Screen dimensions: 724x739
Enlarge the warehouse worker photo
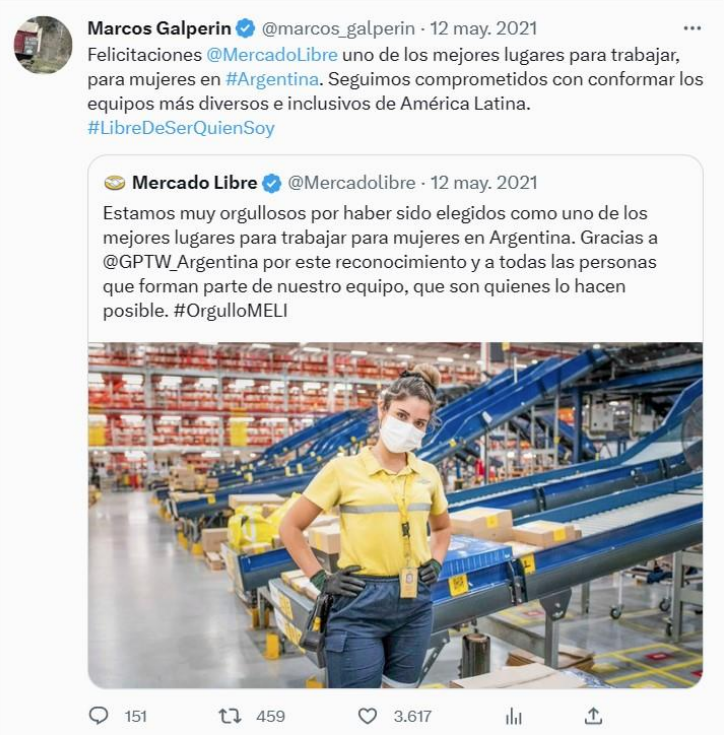tap(395, 515)
